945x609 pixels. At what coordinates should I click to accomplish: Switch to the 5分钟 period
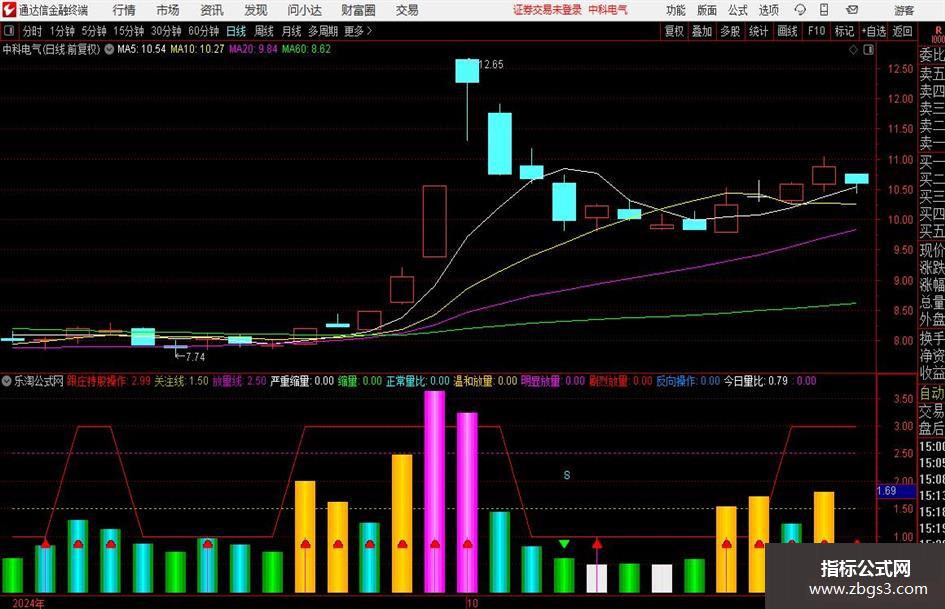[x=94, y=31]
